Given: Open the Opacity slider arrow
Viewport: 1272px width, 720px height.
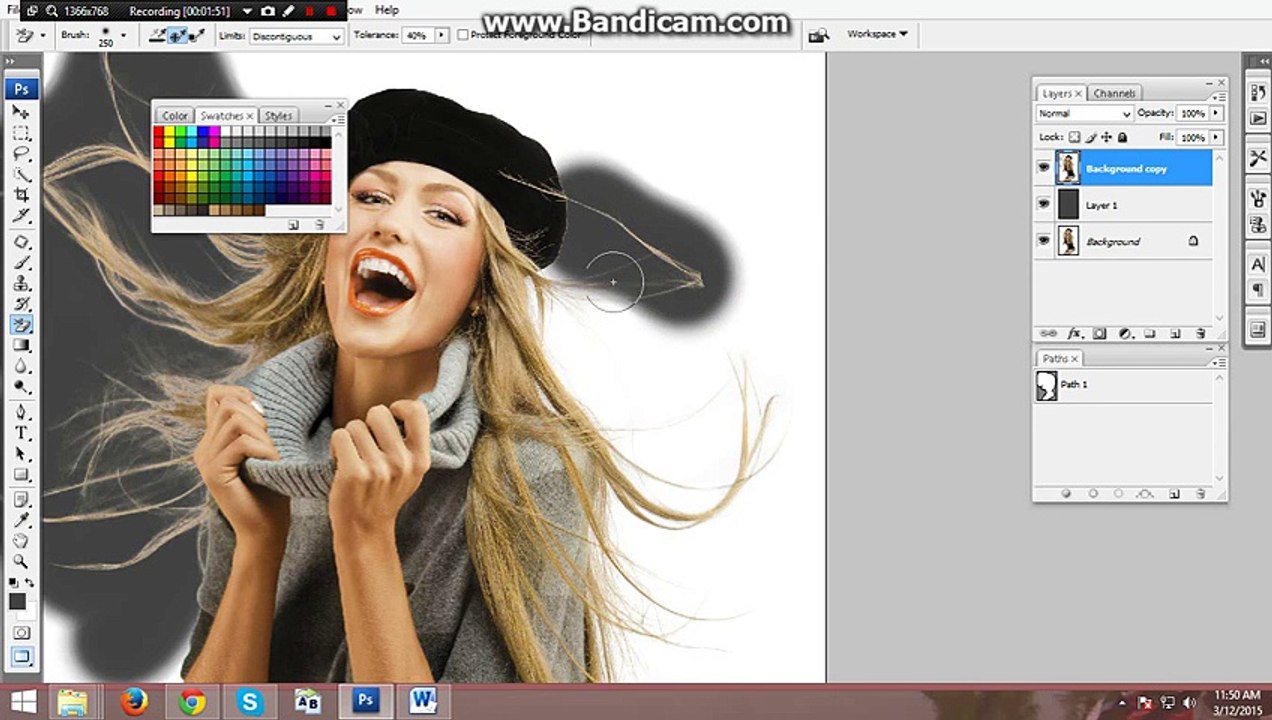Looking at the screenshot, I should (x=1216, y=113).
